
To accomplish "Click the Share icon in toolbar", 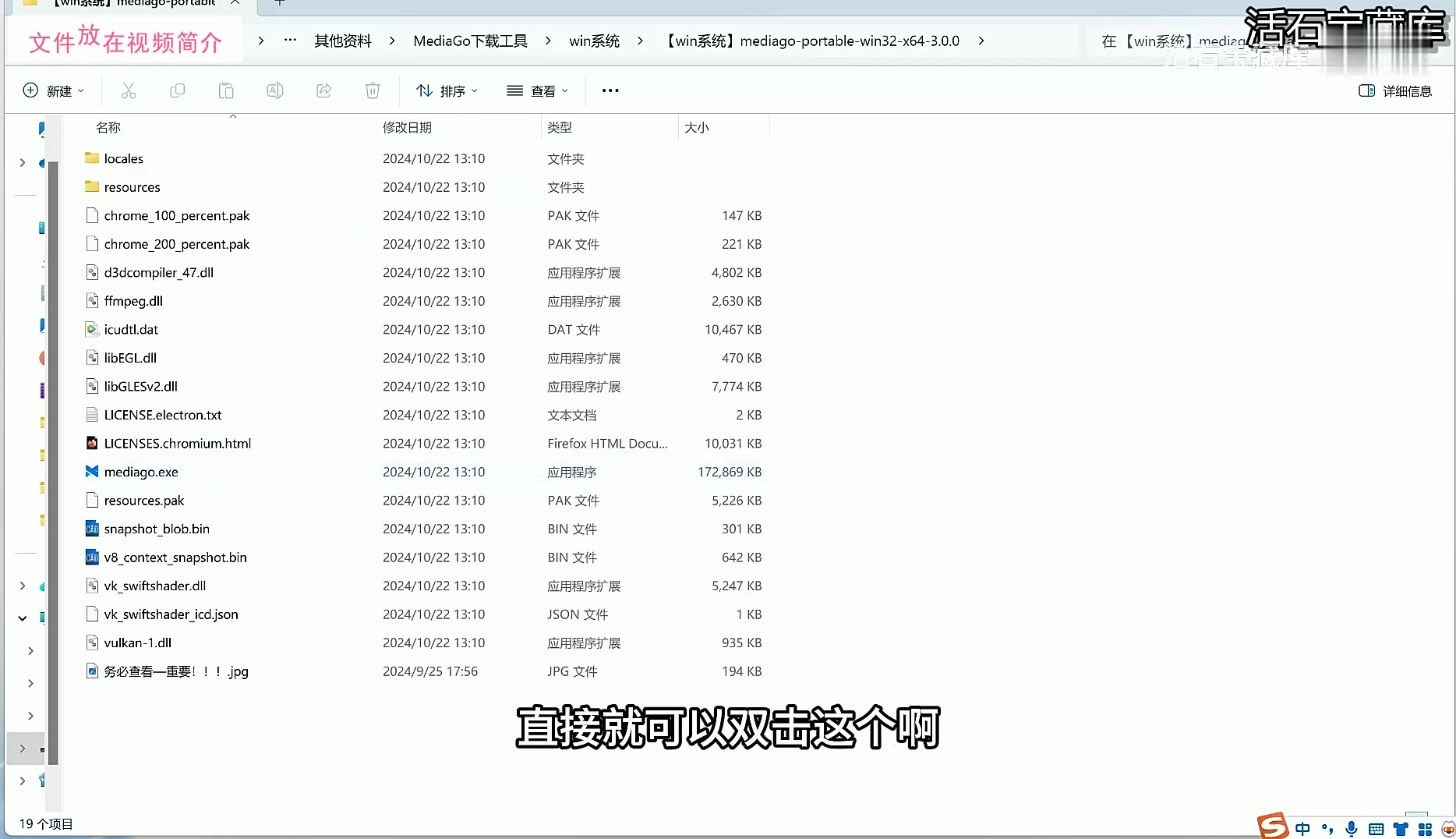I will click(x=324, y=91).
